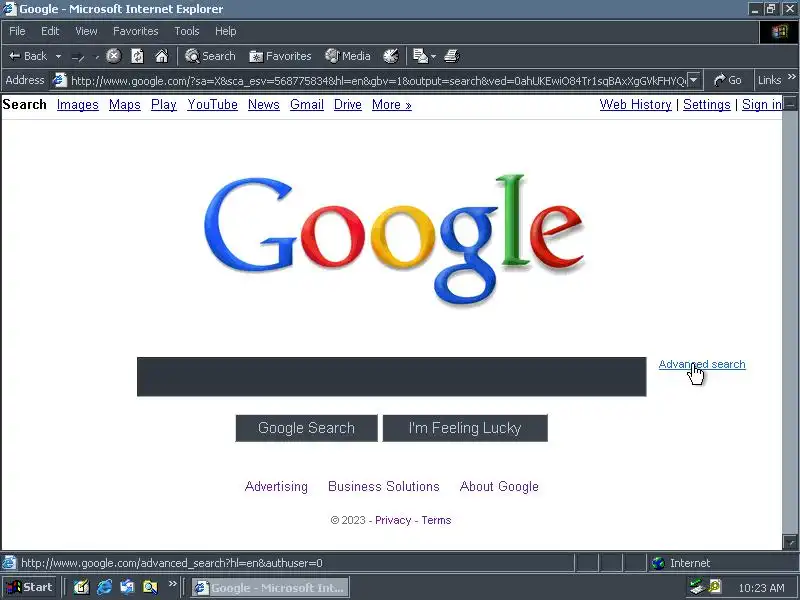Launch Internet Explorer from Quick Launch
The height and width of the screenshot is (600, 800).
[104, 587]
